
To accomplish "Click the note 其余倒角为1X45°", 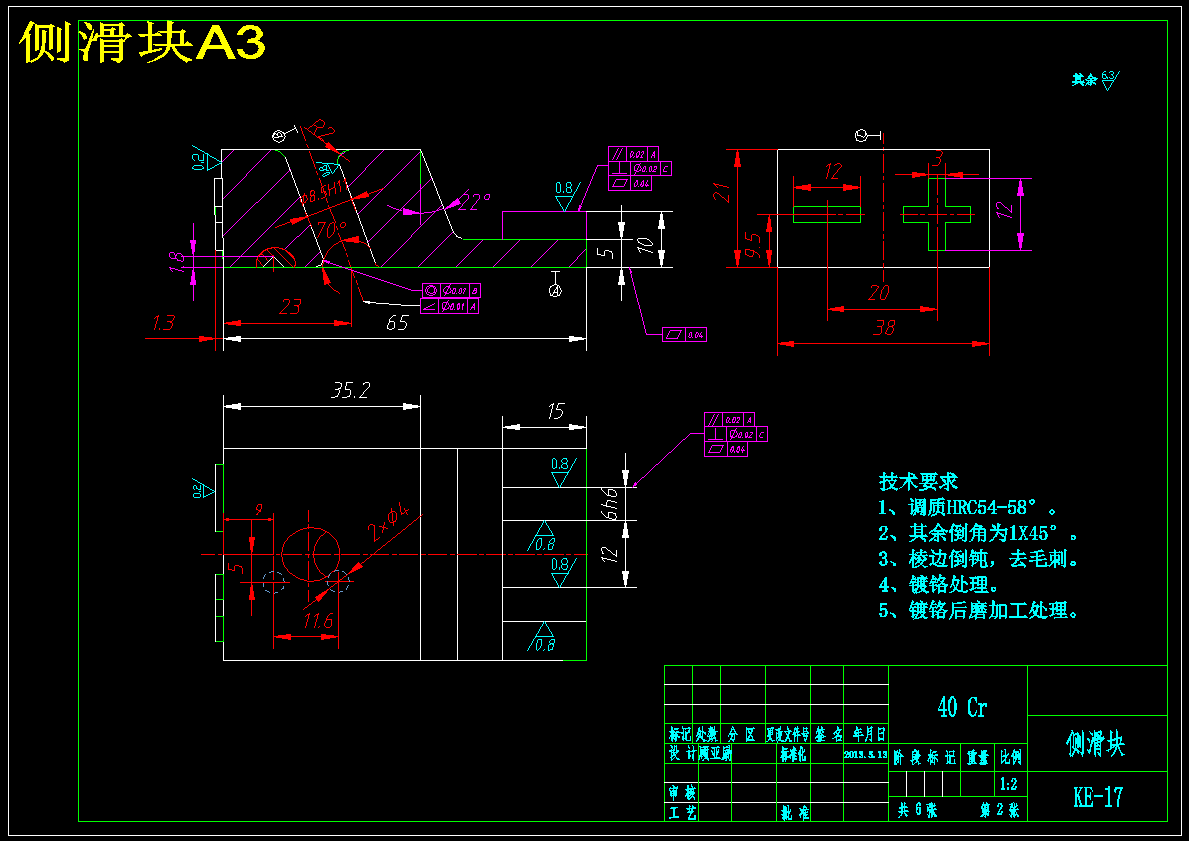I will click(978, 533).
